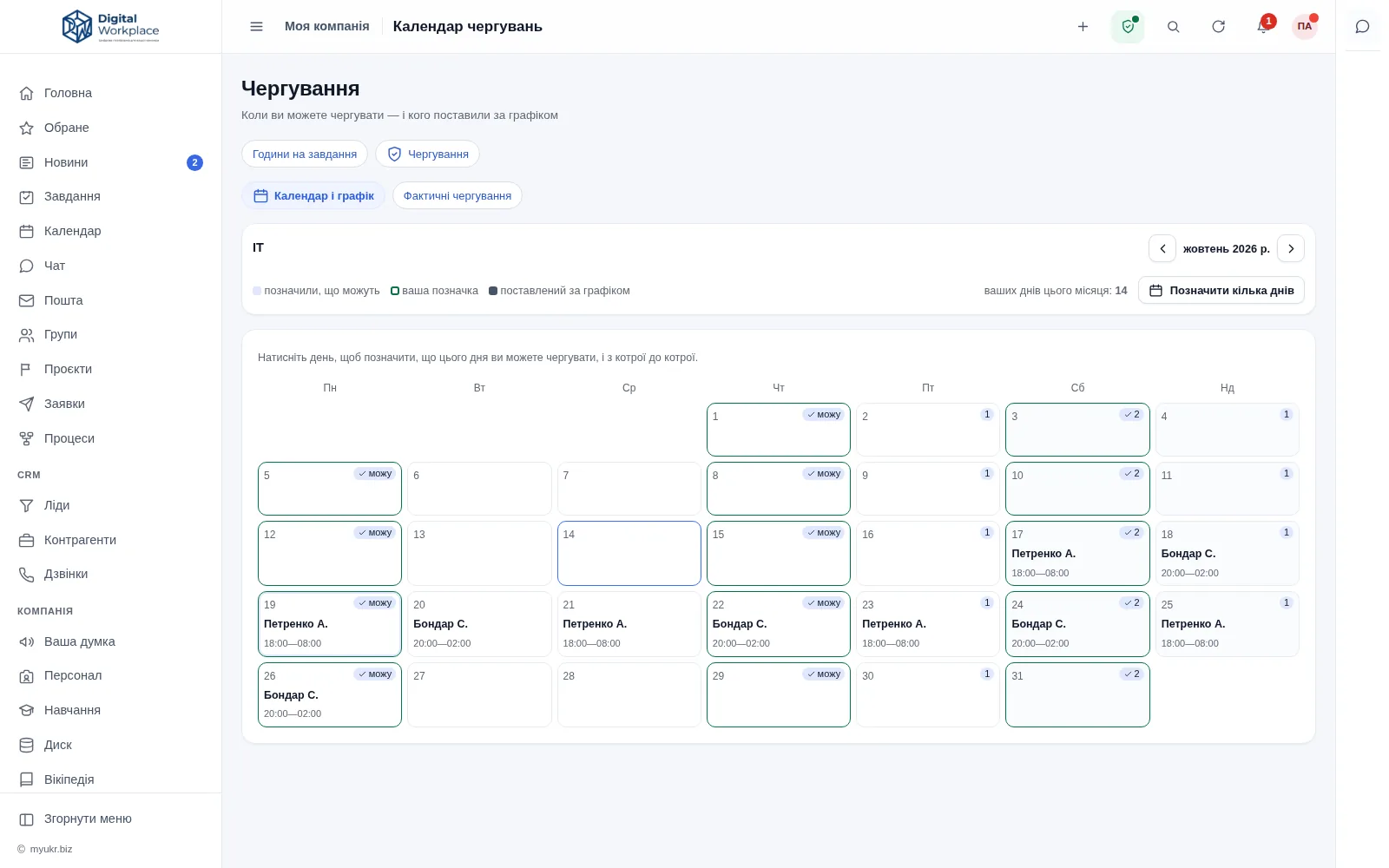Open the chat bubble panel icon
The image size is (1389, 868).
pos(1362,27)
